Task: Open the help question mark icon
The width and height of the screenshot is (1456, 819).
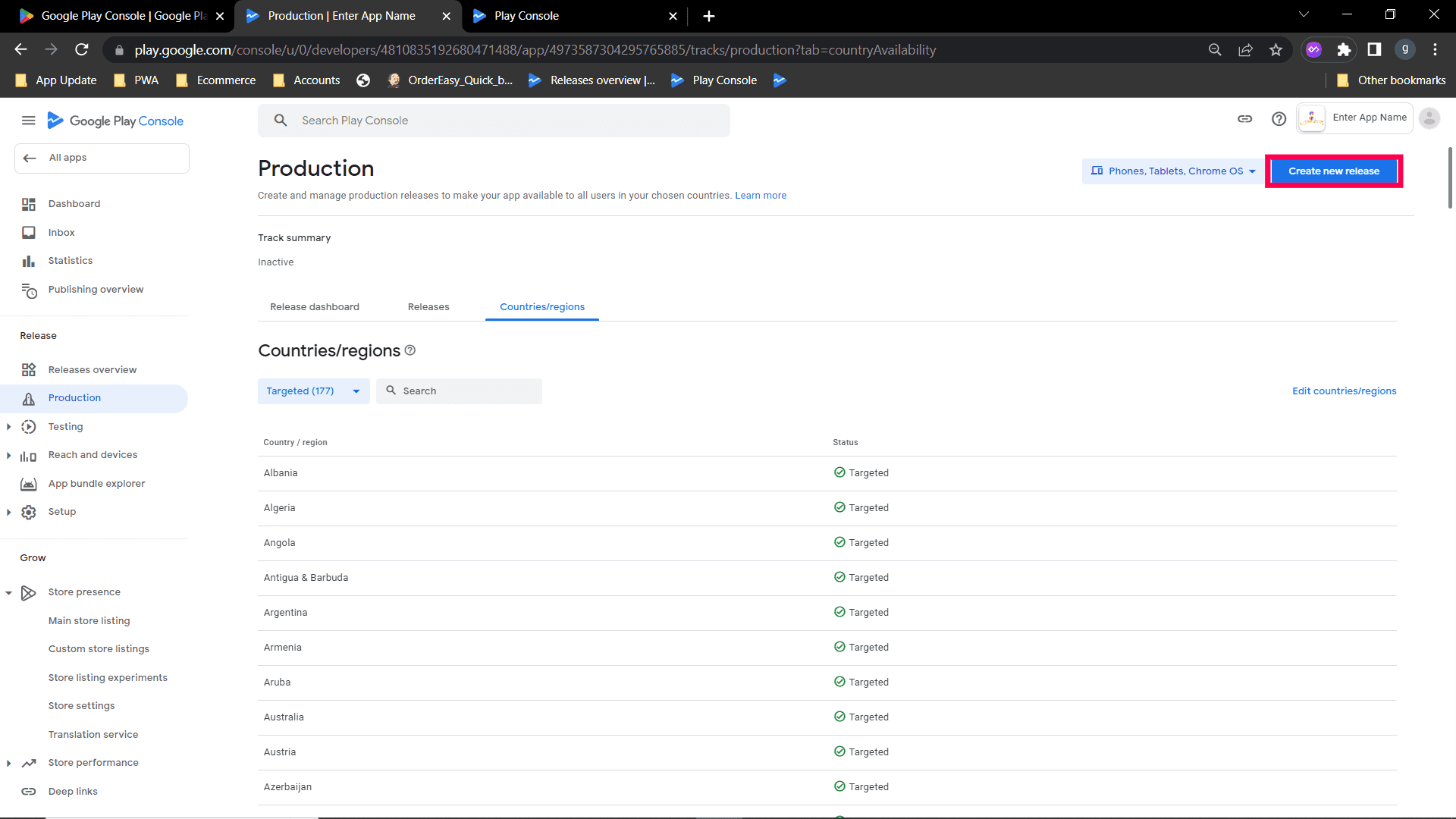Action: pyautogui.click(x=1279, y=119)
